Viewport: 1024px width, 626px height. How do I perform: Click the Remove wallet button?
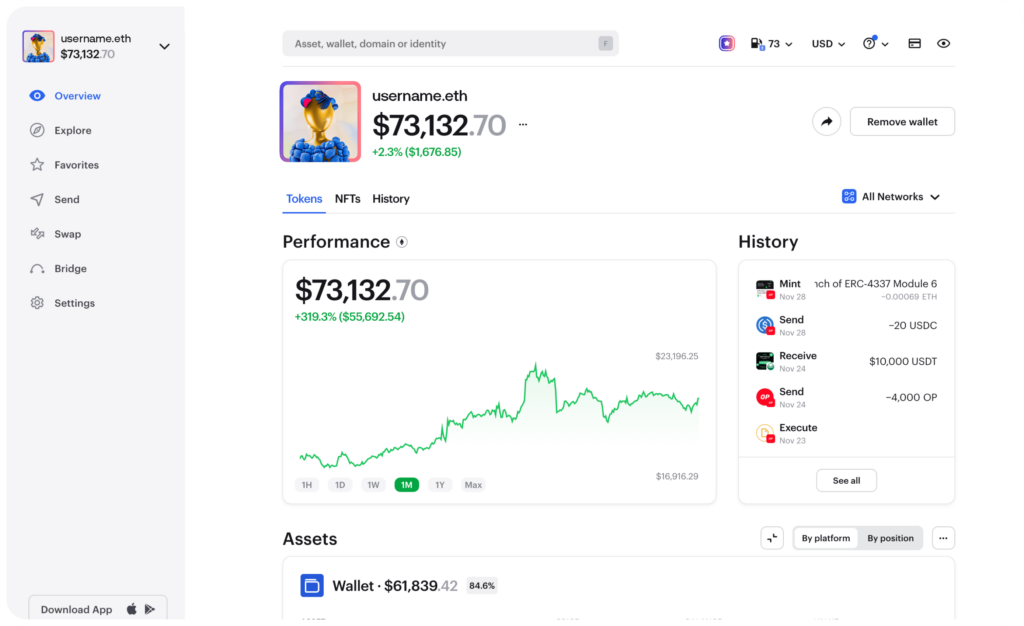(902, 121)
